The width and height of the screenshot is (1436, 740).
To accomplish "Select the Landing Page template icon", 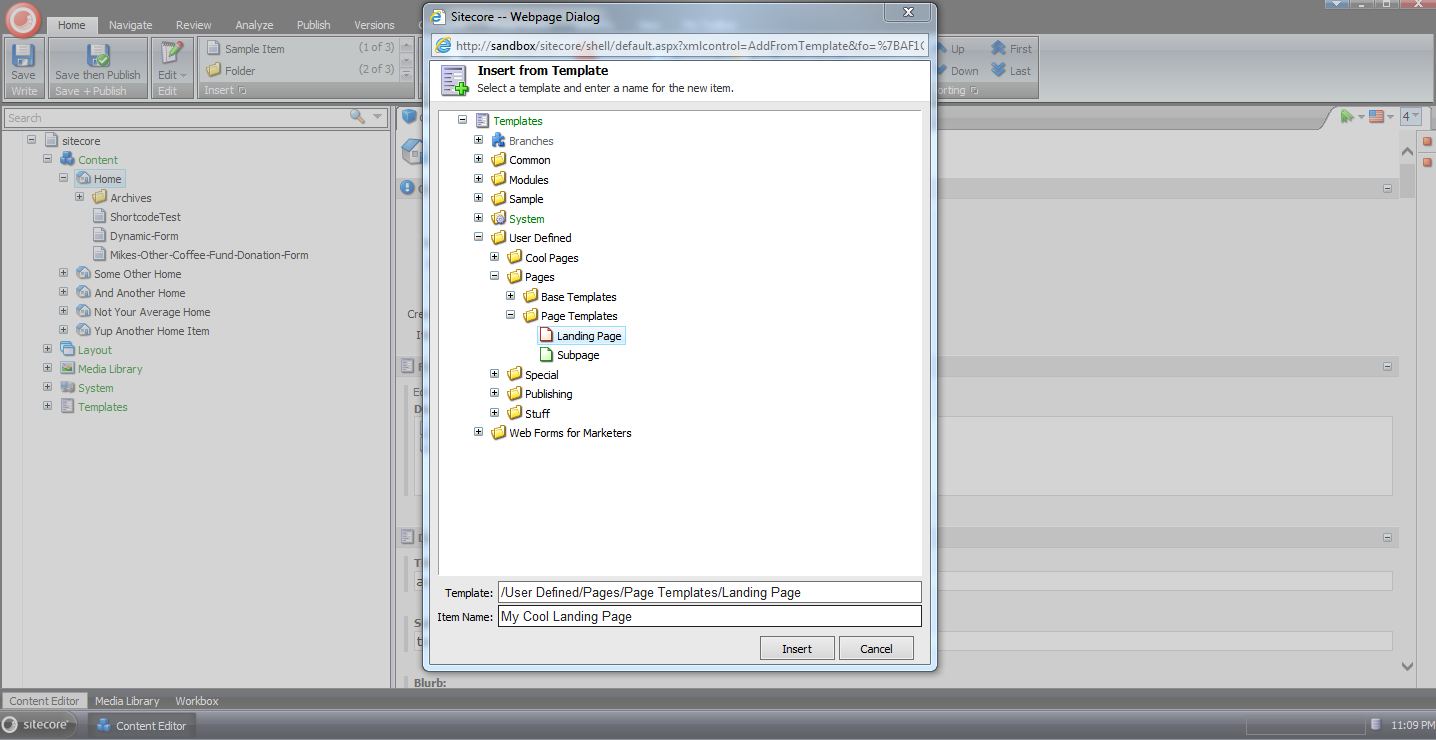I will coord(546,336).
